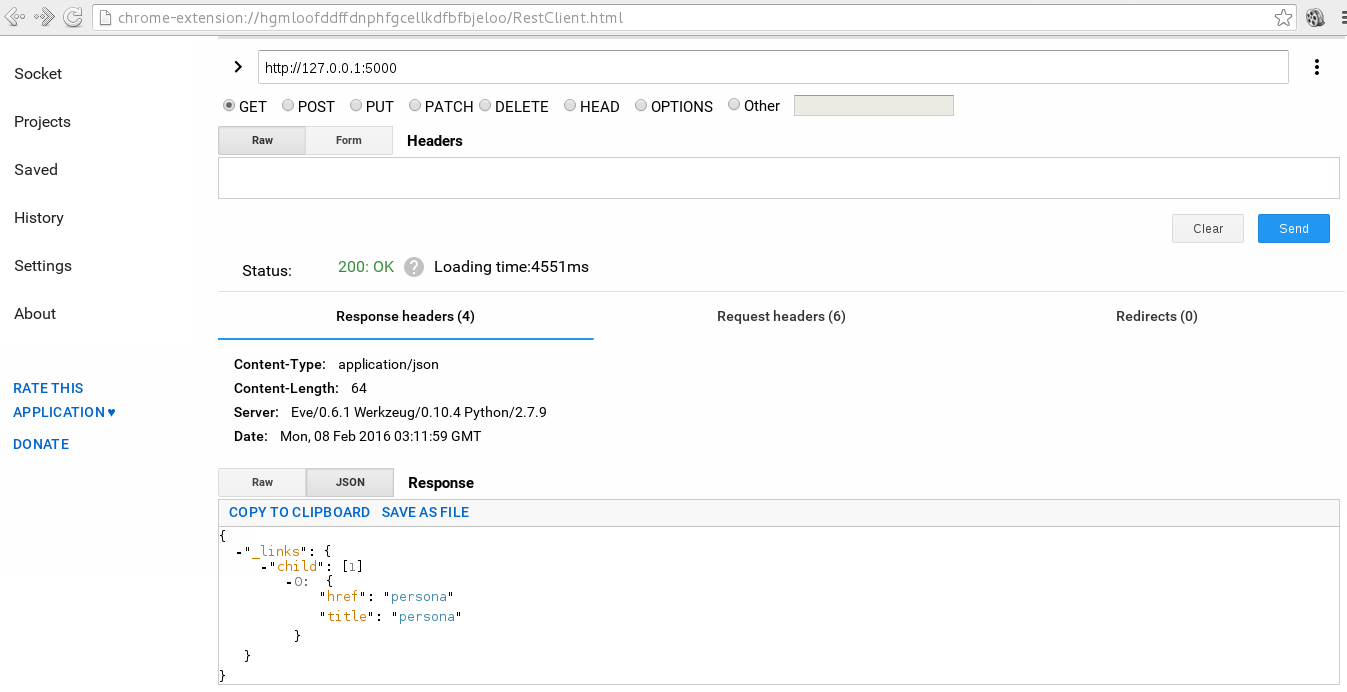Bookmark this page with the star icon

point(1283,17)
